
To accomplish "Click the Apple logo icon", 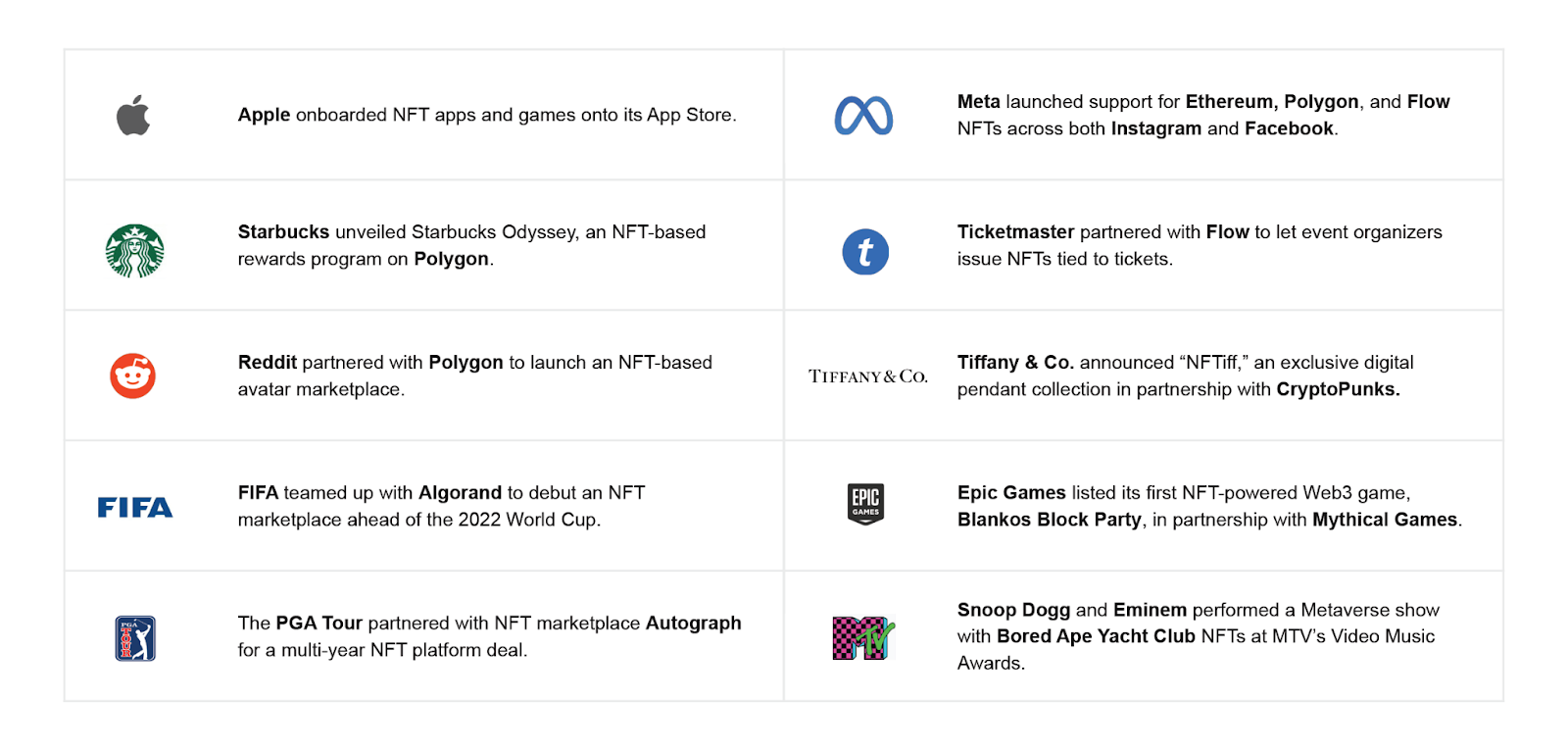I will point(133,116).
